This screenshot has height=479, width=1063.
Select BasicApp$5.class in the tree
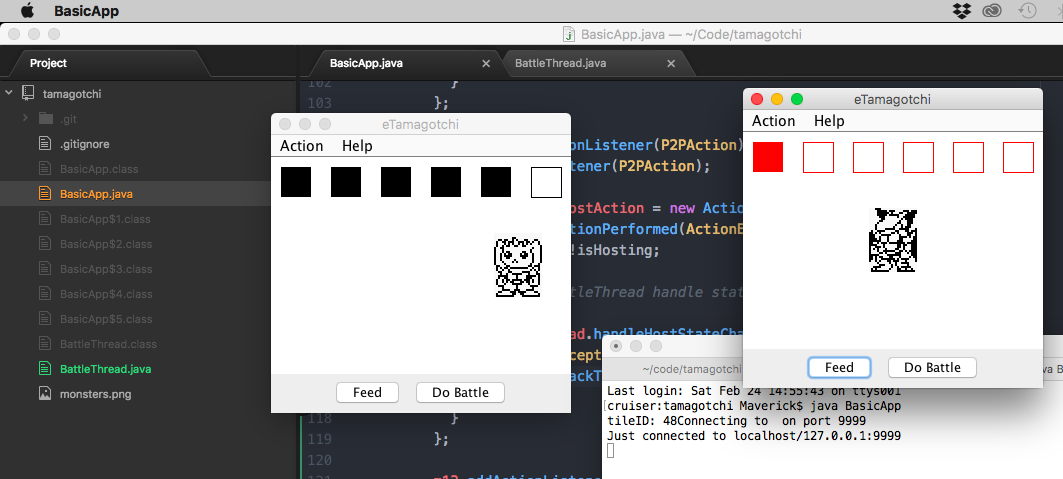(106, 319)
